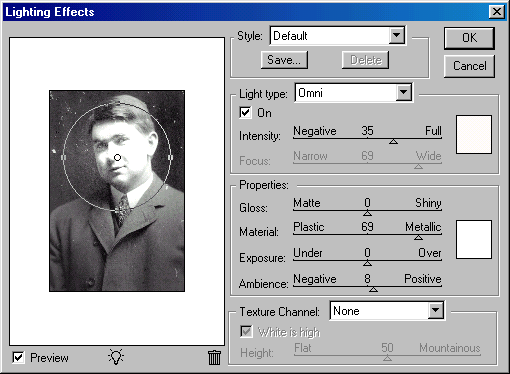Open the Texture Channel dropdown arrow
The image size is (510, 374).
[x=435, y=311]
